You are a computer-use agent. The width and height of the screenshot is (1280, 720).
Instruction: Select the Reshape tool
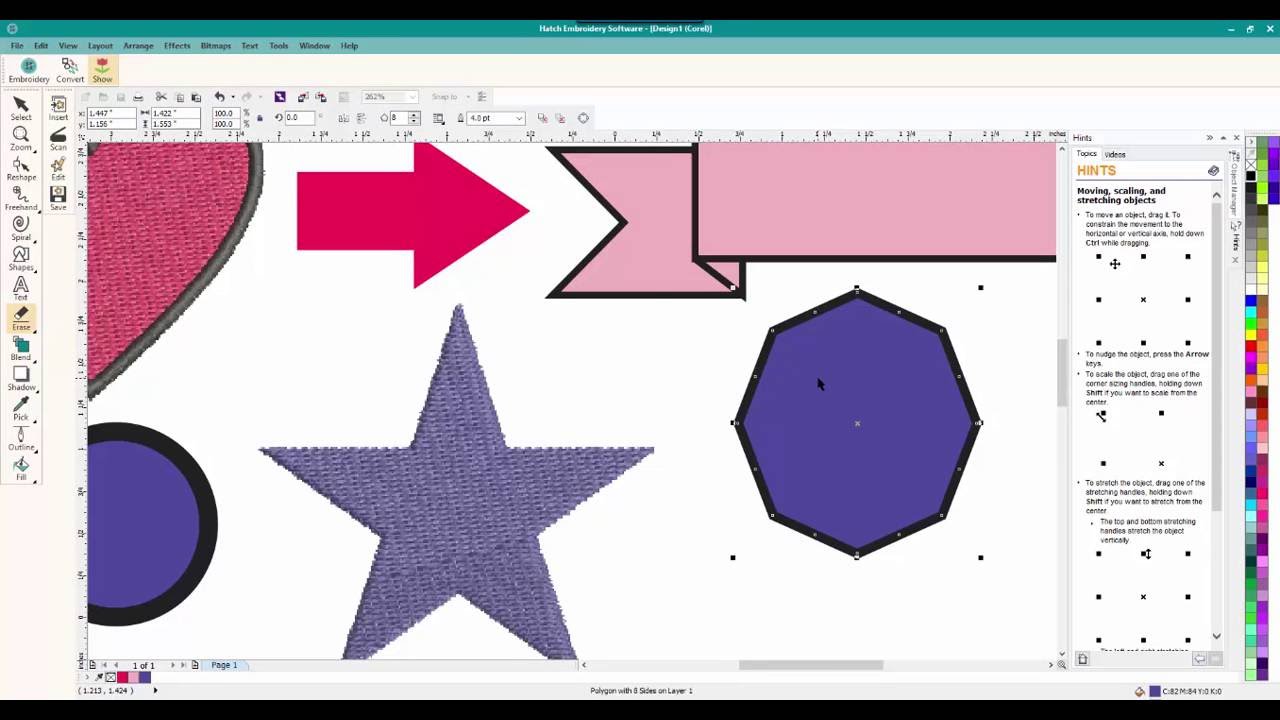[20, 169]
